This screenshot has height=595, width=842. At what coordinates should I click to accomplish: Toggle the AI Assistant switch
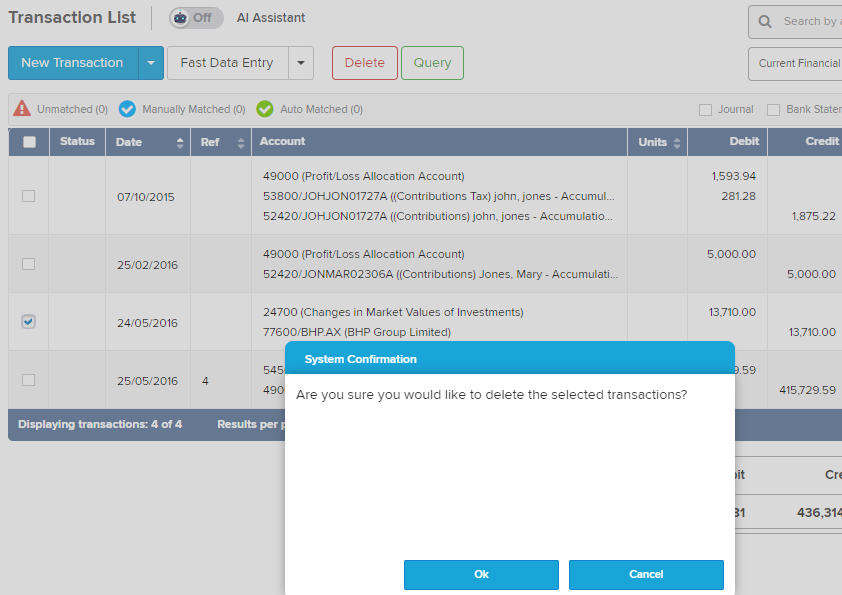click(195, 18)
